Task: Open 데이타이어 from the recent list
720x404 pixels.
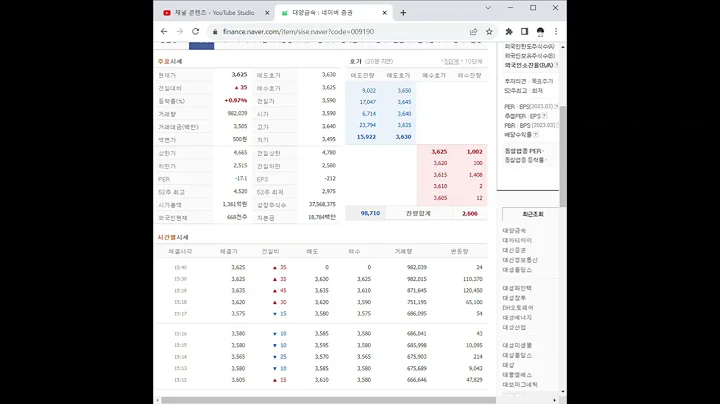Action: tap(517, 240)
